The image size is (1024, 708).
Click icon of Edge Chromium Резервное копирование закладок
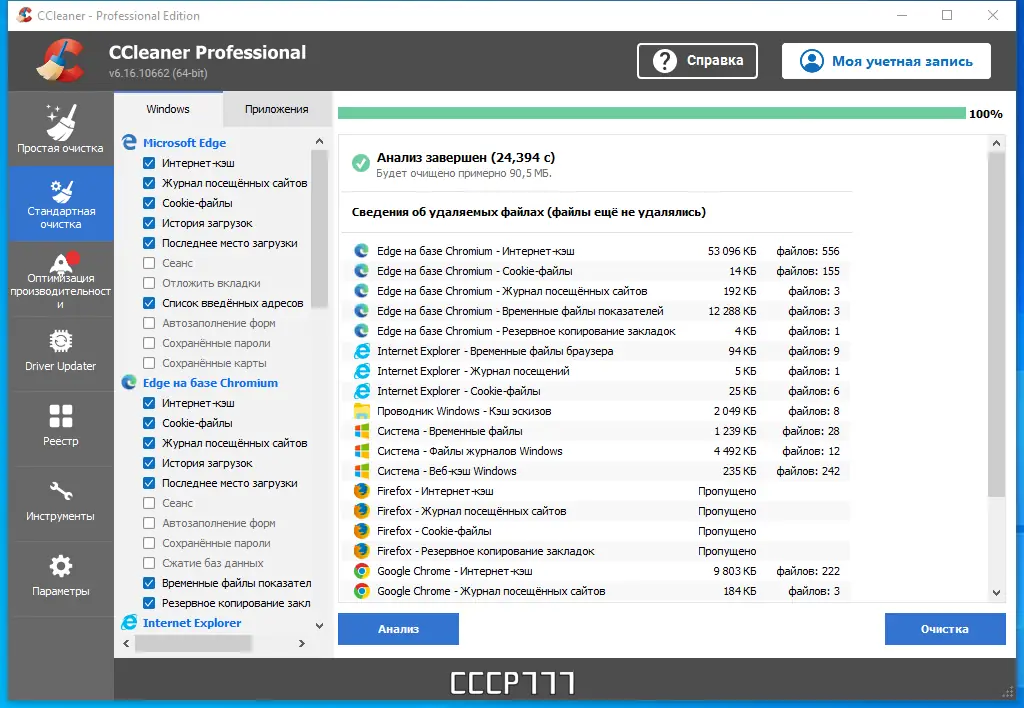361,331
